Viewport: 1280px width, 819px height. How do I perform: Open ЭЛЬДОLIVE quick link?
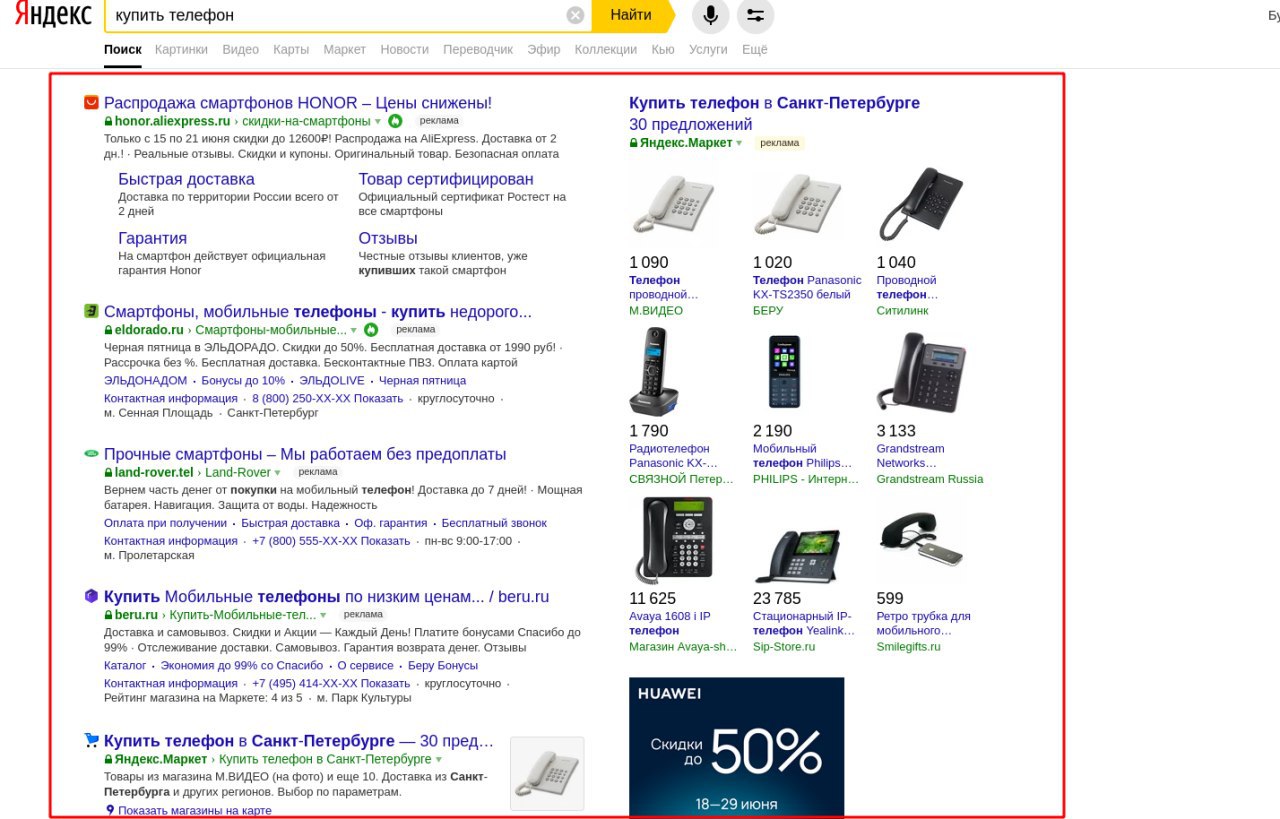tap(332, 380)
